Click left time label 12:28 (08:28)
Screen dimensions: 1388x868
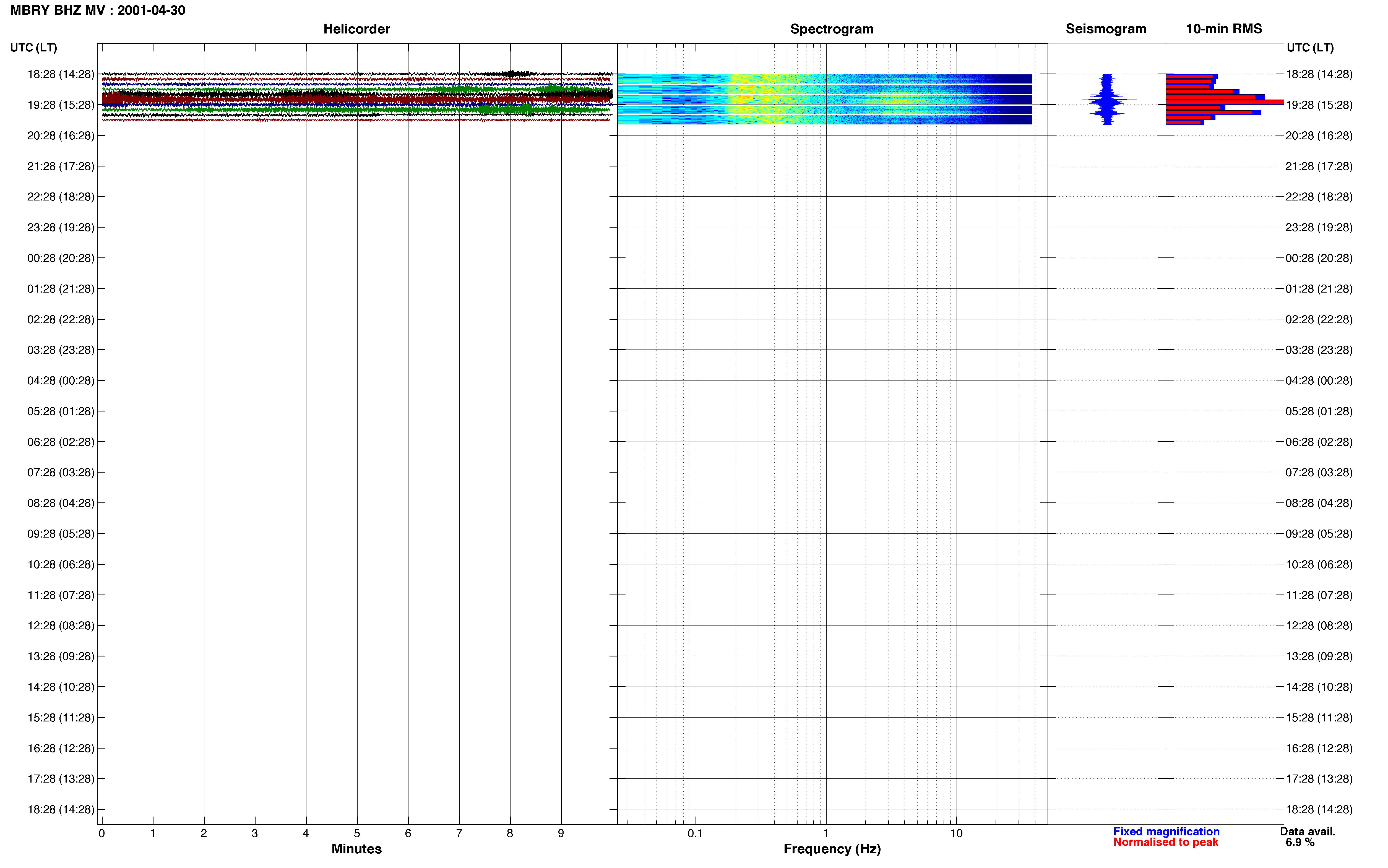point(60,626)
